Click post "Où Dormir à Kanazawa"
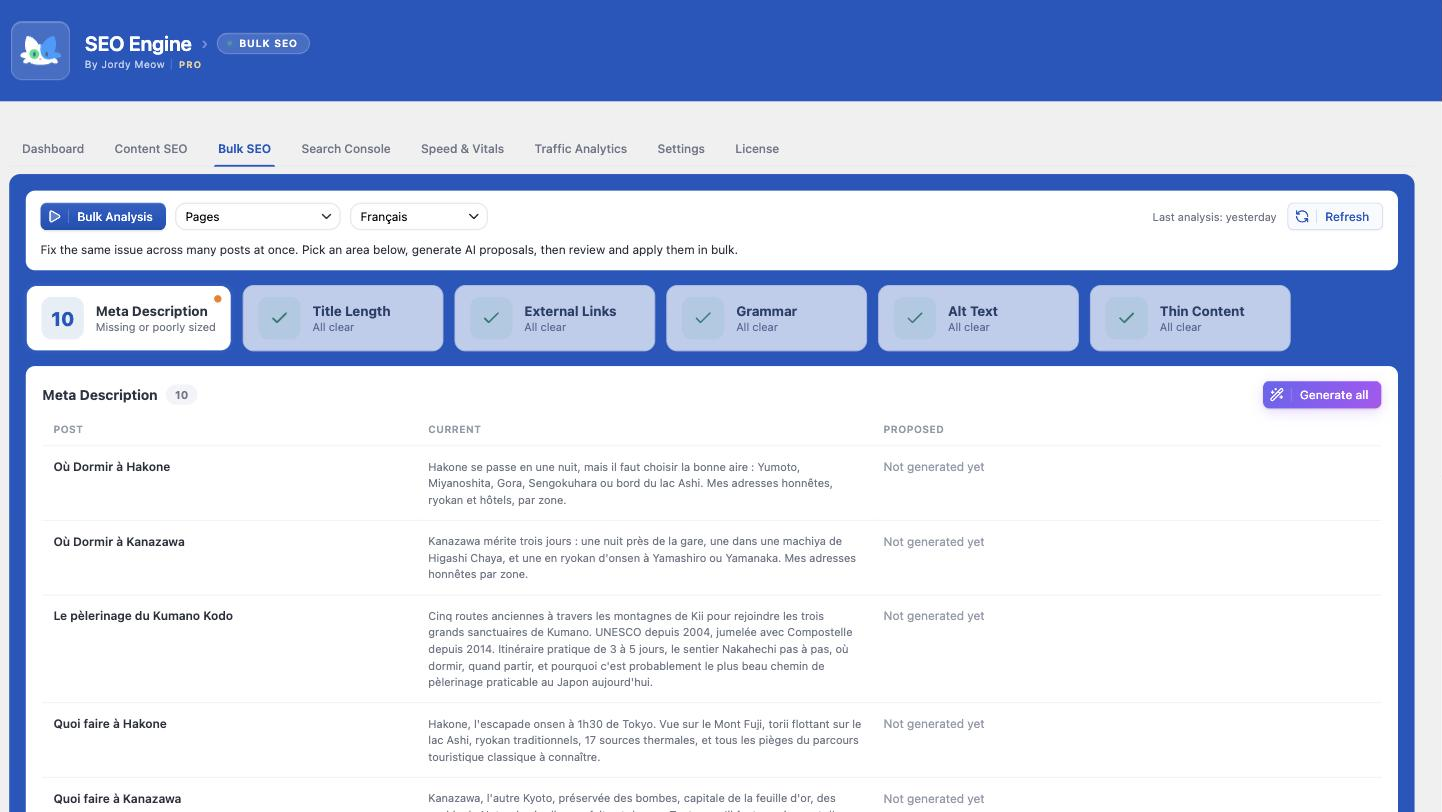 [119, 542]
